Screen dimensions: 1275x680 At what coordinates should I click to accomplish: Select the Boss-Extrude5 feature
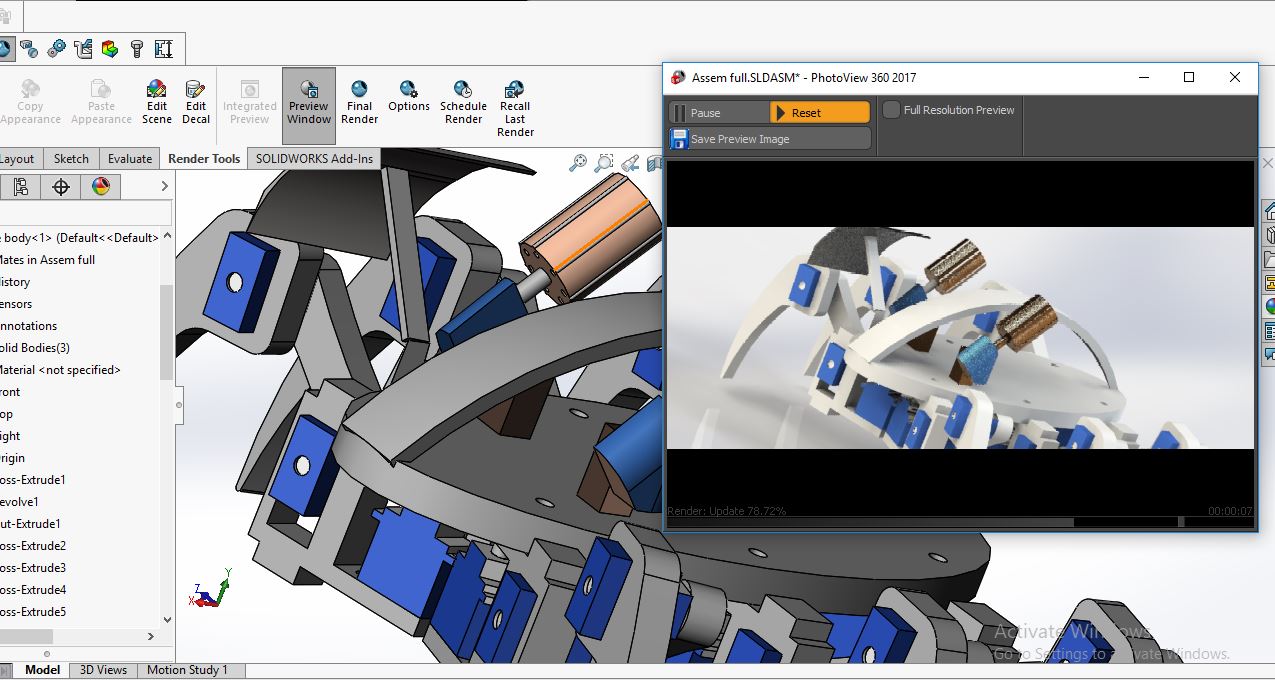pyautogui.click(x=33, y=612)
